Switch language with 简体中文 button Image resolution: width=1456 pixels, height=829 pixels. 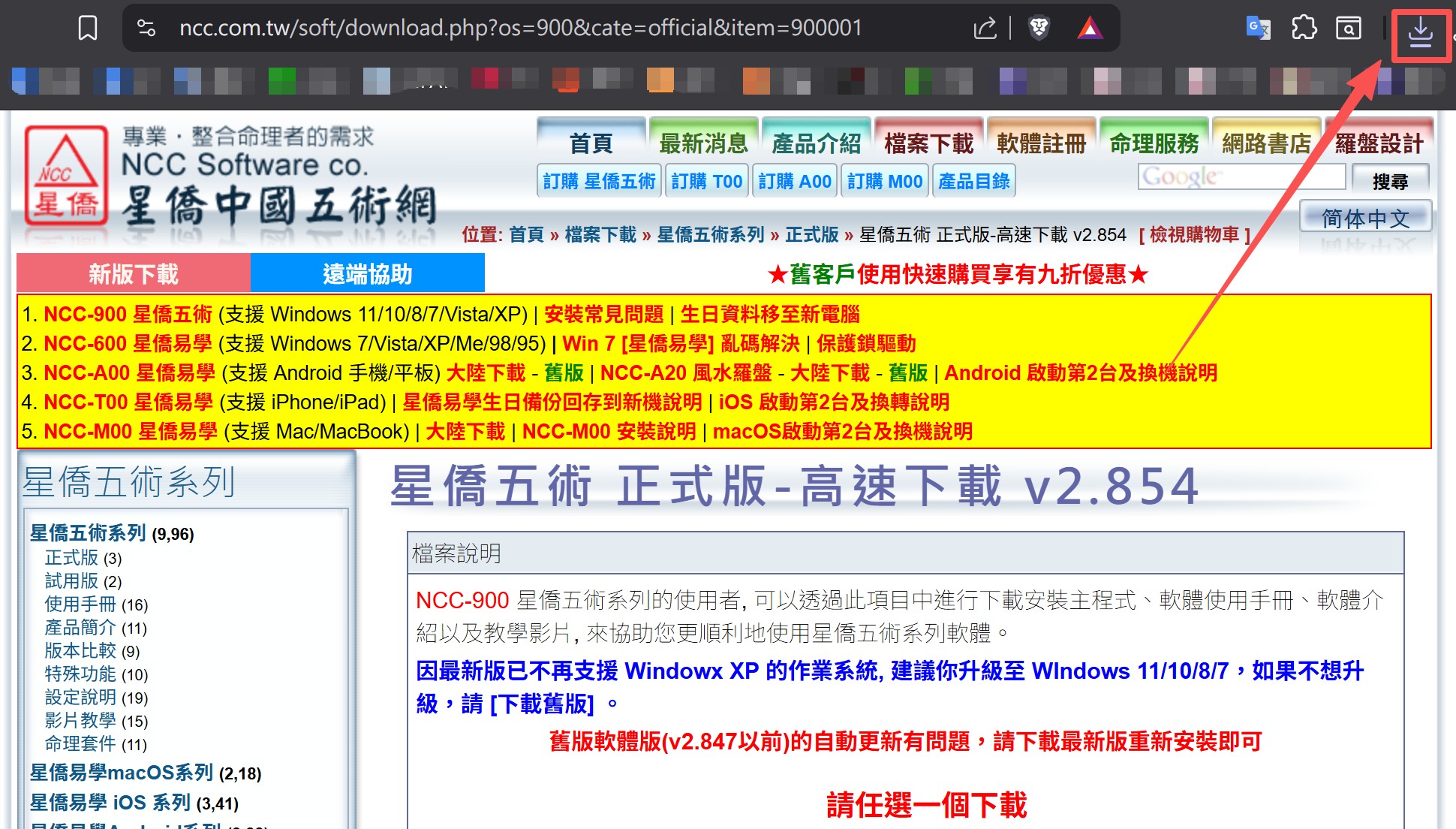1365,219
